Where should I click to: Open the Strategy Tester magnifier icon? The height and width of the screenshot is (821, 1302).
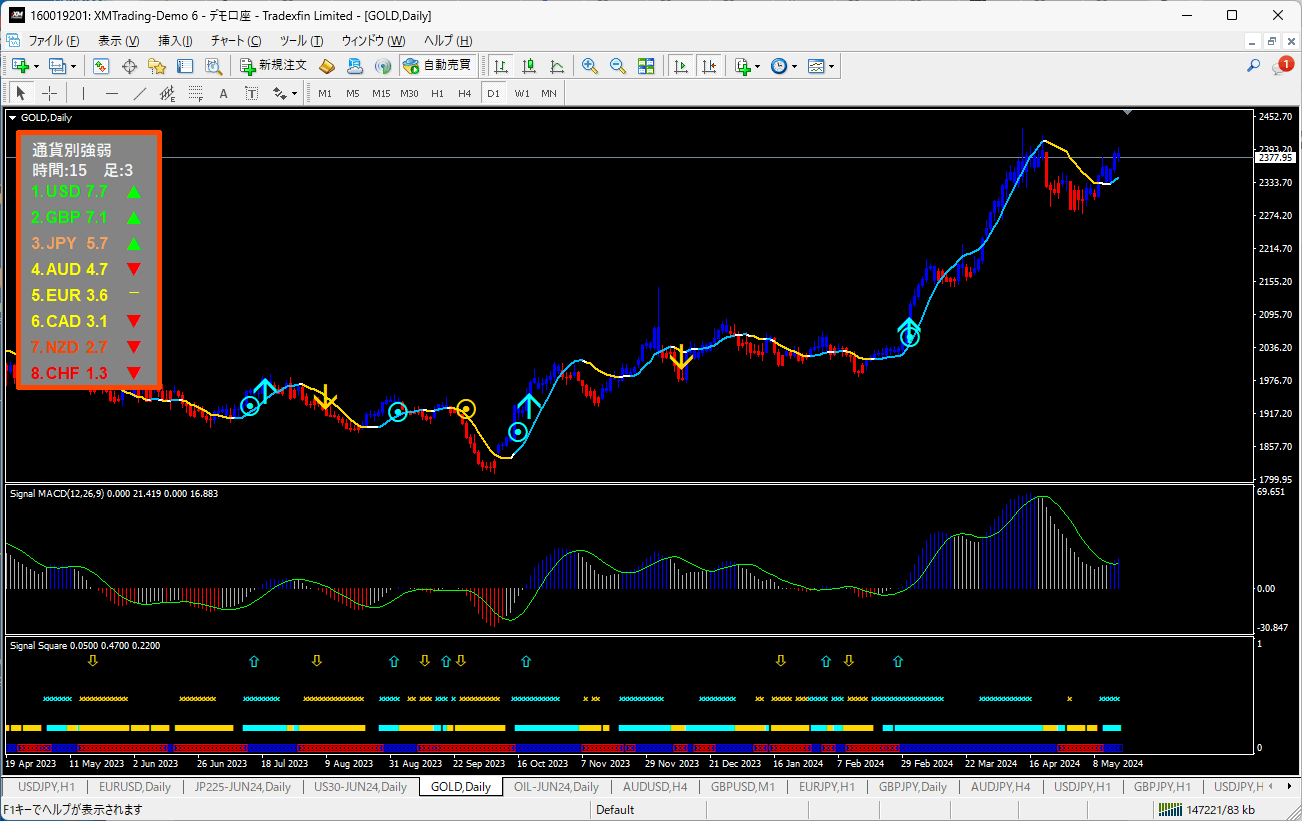(213, 66)
